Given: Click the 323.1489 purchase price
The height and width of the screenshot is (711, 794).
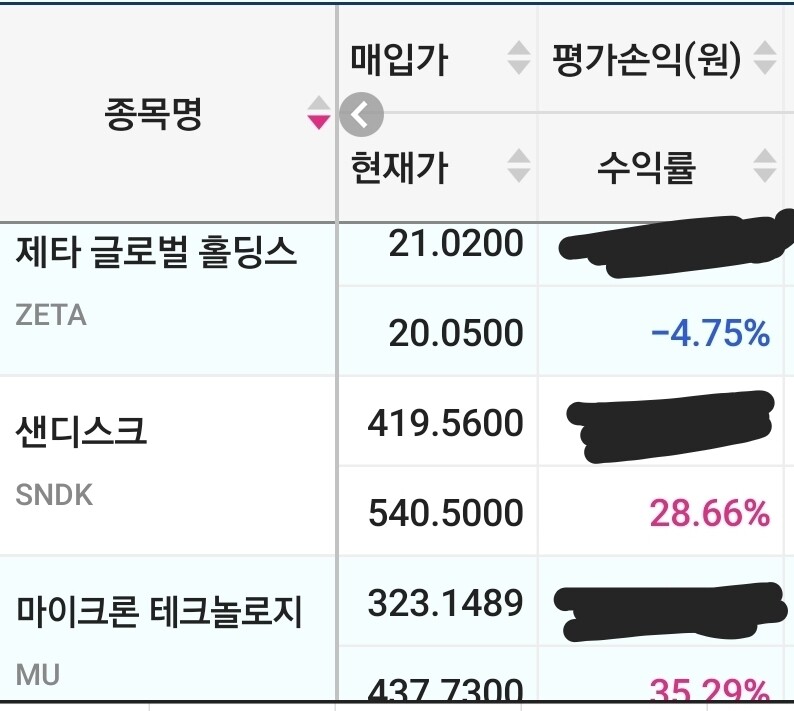Looking at the screenshot, I should point(446,603).
